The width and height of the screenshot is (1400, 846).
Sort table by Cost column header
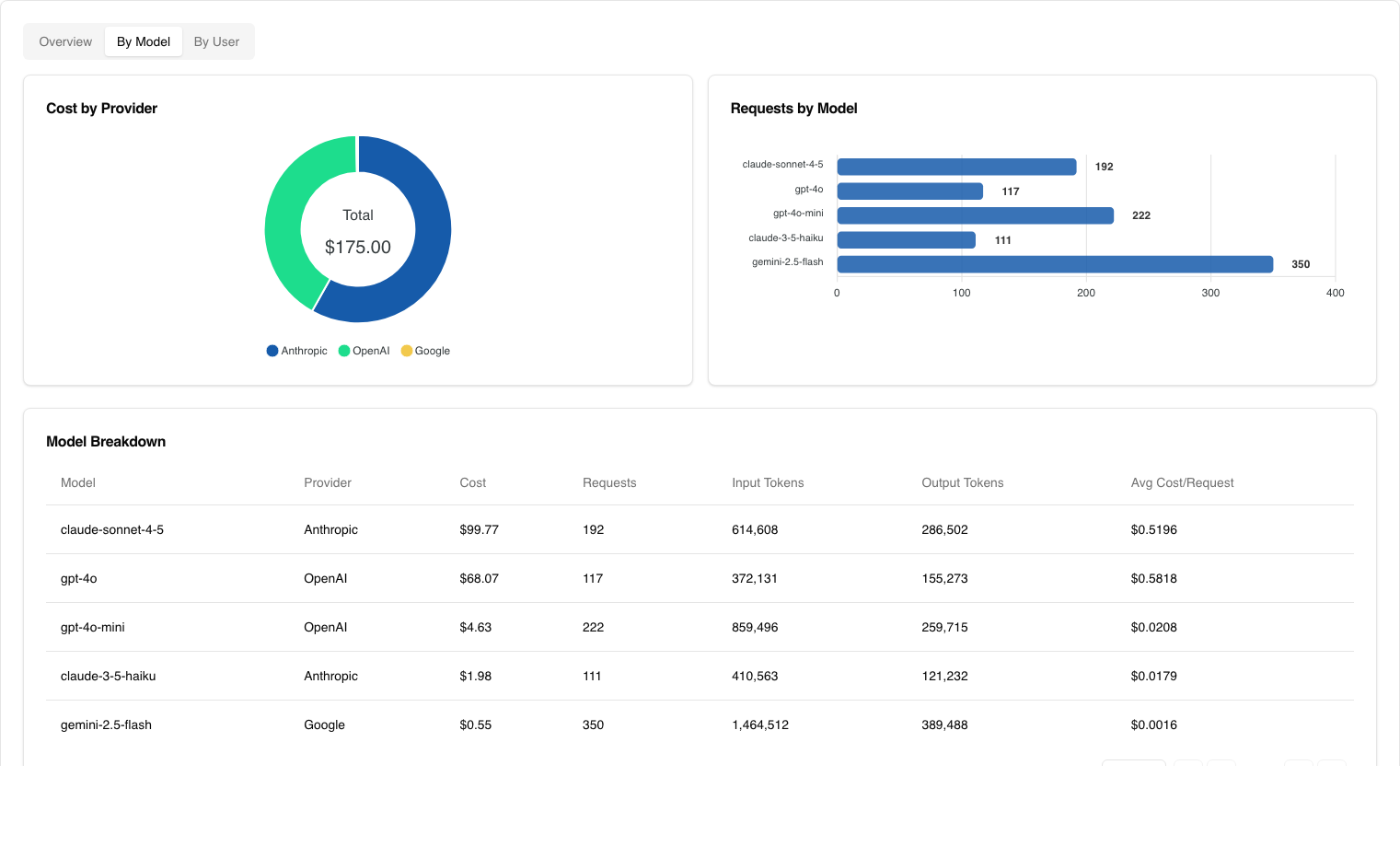(x=473, y=482)
